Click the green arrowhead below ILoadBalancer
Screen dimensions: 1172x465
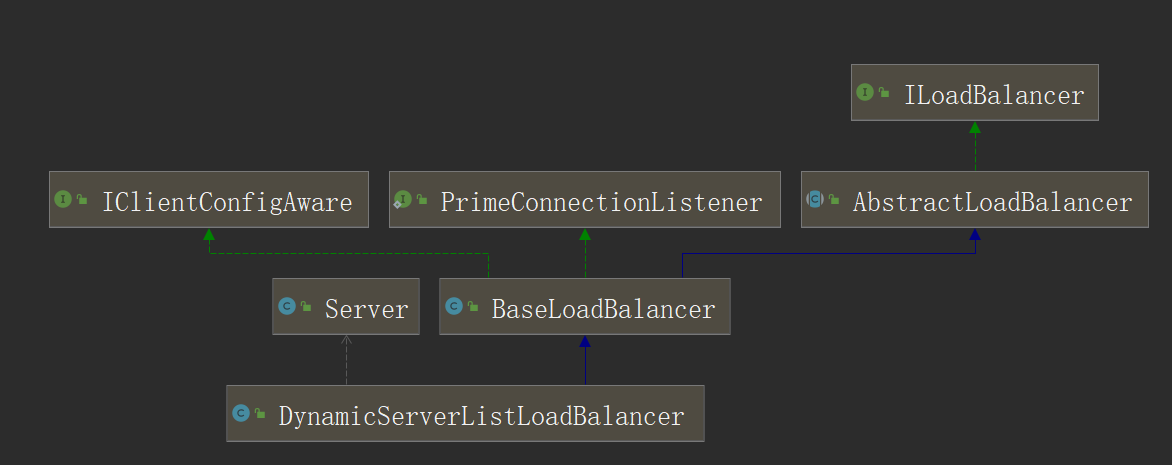point(975,127)
